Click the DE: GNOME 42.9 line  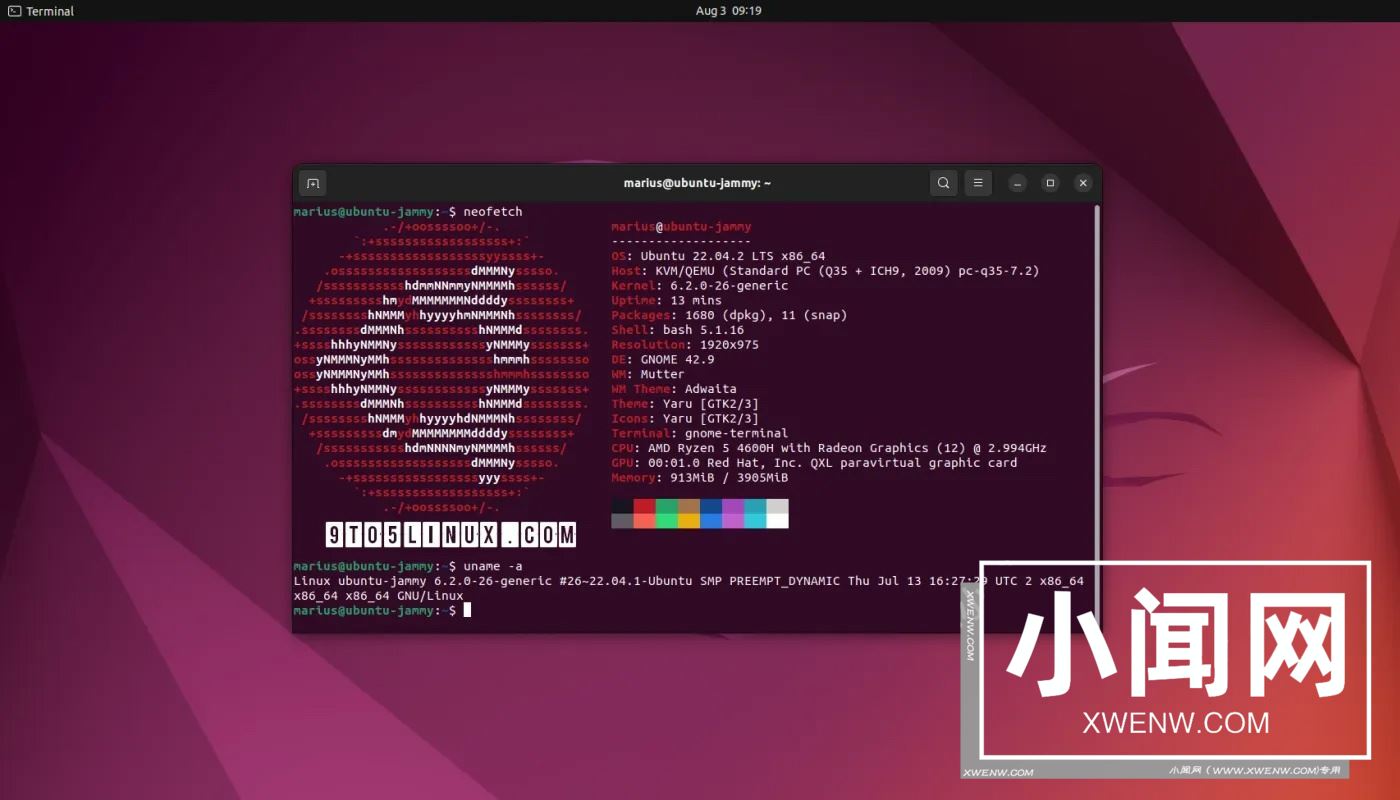coord(663,359)
